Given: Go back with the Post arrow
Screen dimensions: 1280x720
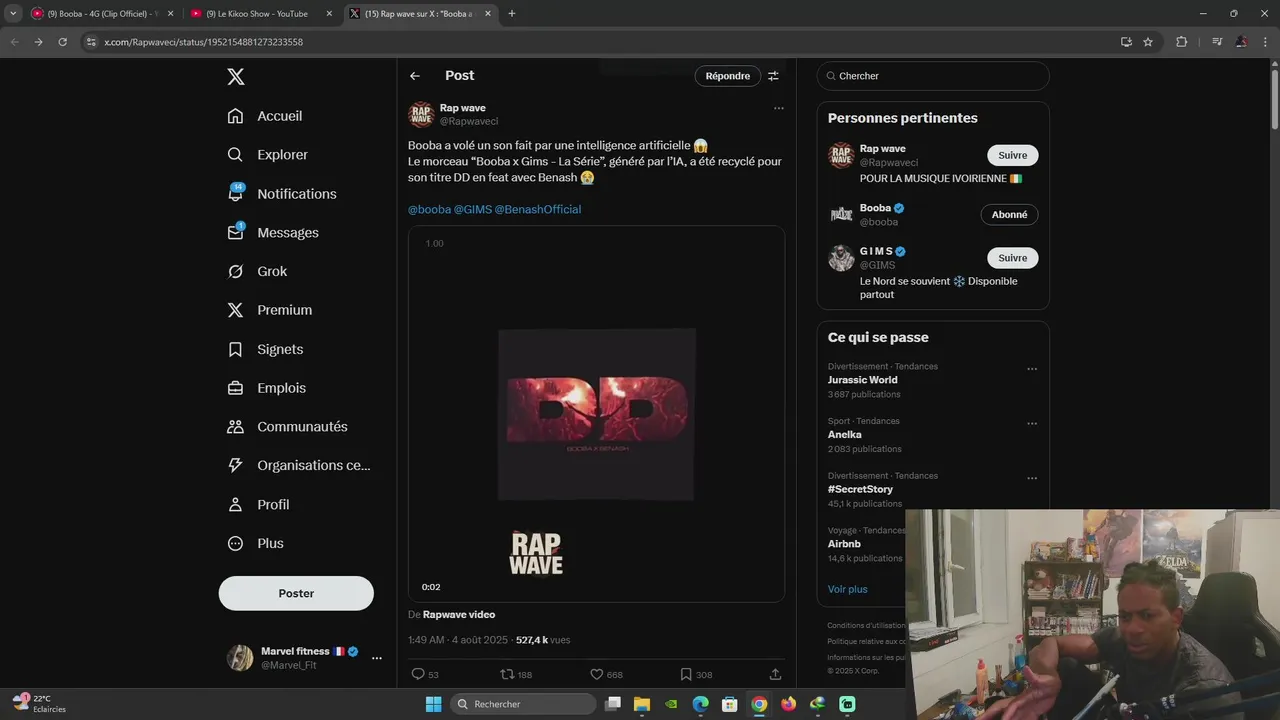Looking at the screenshot, I should 415,76.
